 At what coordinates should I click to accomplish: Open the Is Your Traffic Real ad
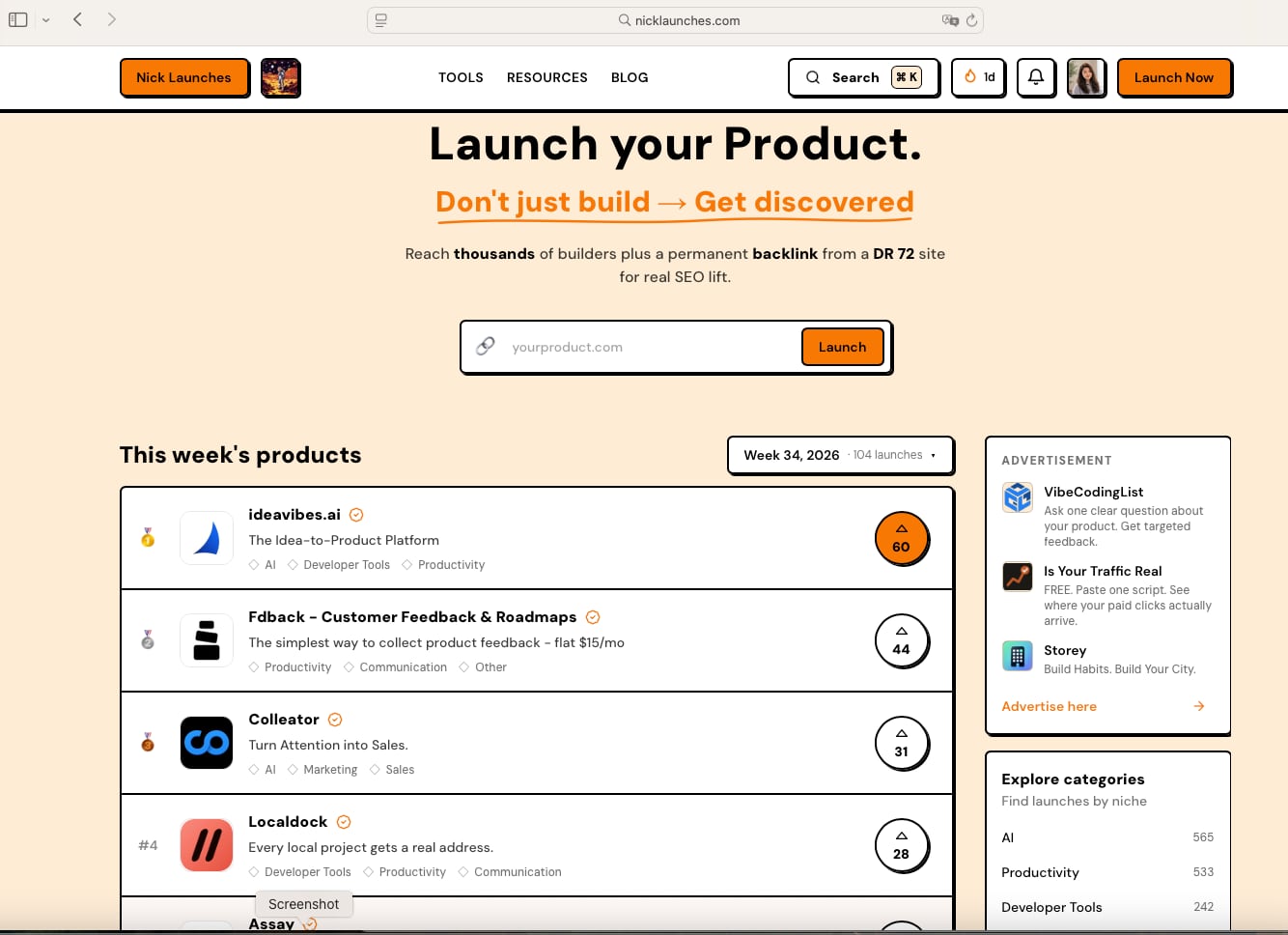click(x=1107, y=594)
